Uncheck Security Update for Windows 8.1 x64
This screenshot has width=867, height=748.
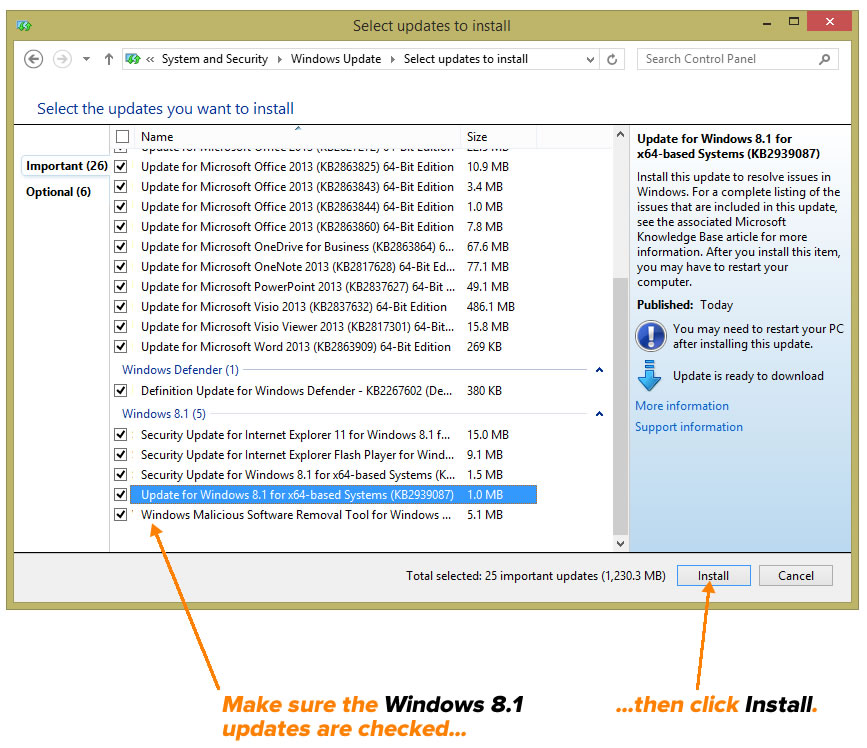point(121,474)
